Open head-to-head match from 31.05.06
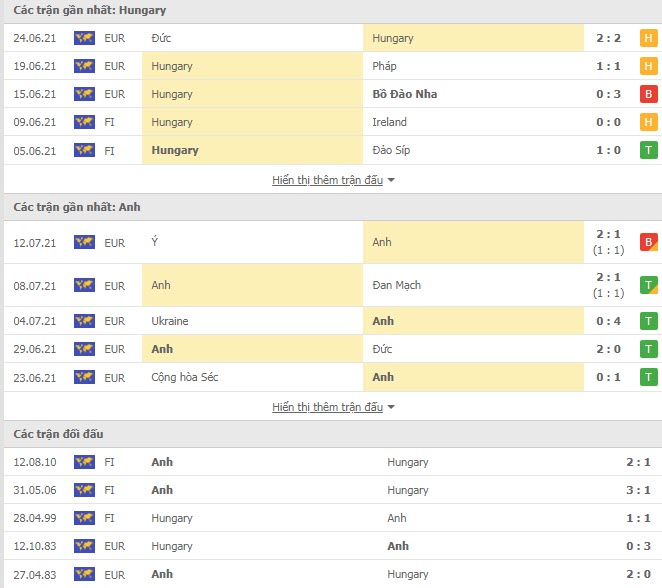Screen dimensions: 662x588 [x=333, y=490]
